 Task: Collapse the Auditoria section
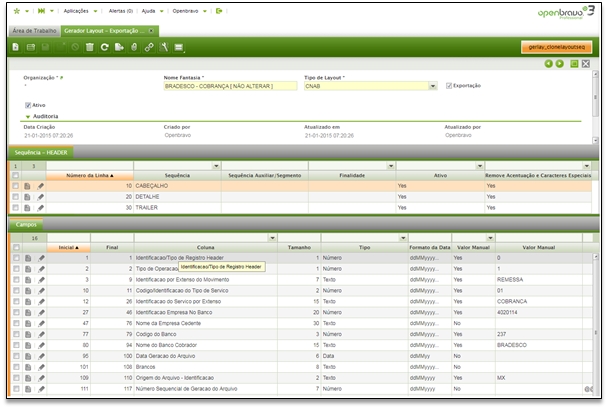pyautogui.click(x=28, y=117)
